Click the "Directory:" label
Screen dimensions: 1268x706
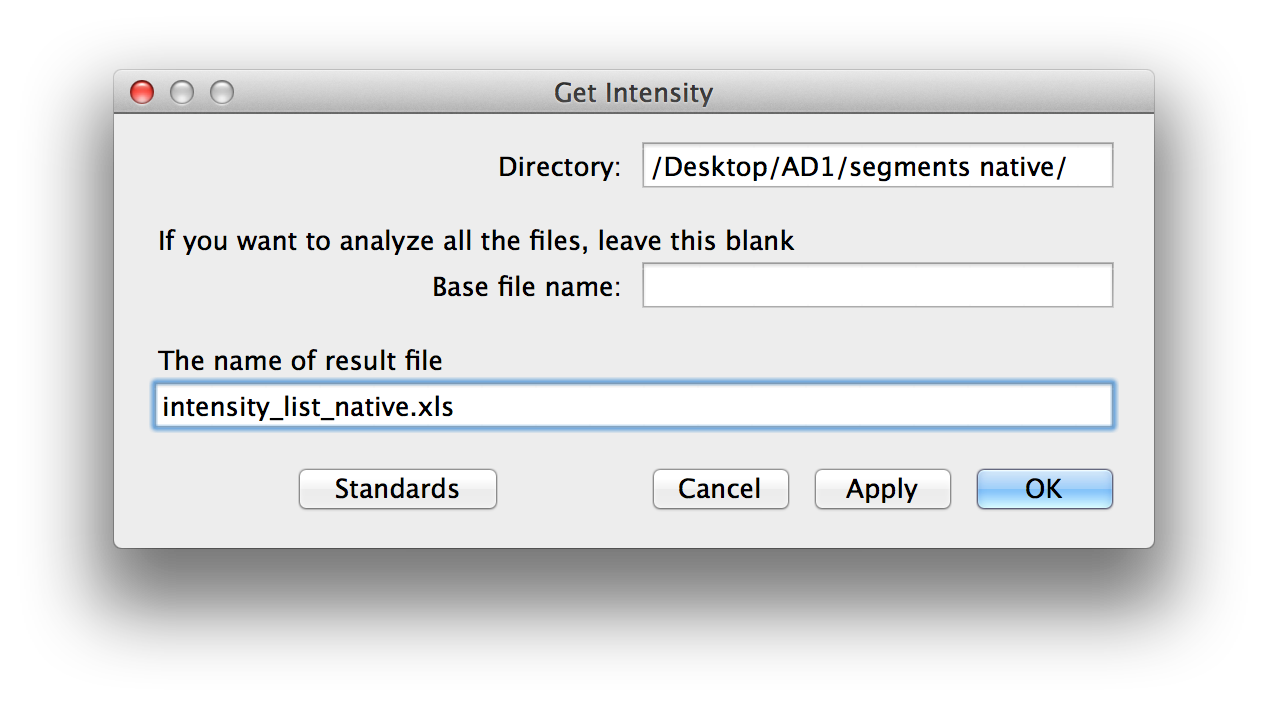560,167
